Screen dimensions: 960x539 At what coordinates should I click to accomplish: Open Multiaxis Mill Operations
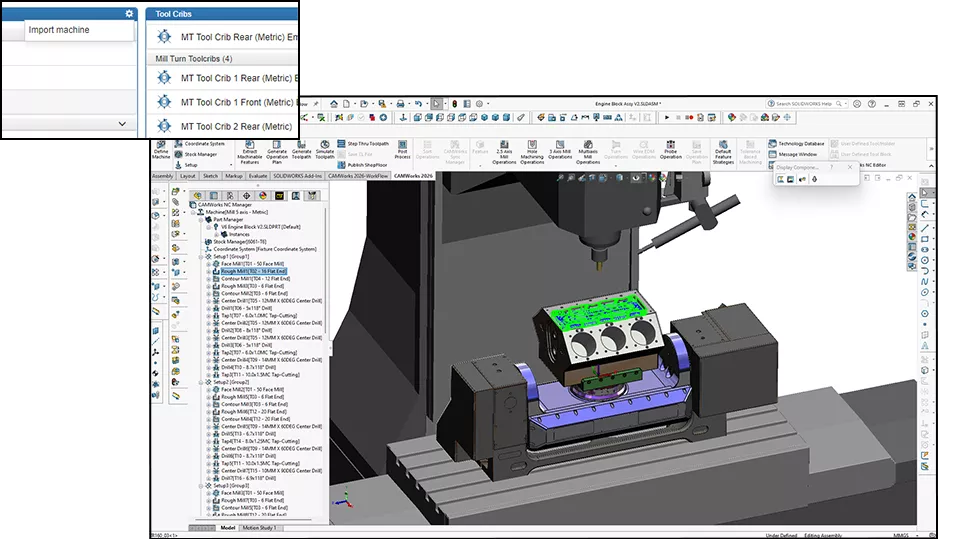click(588, 153)
